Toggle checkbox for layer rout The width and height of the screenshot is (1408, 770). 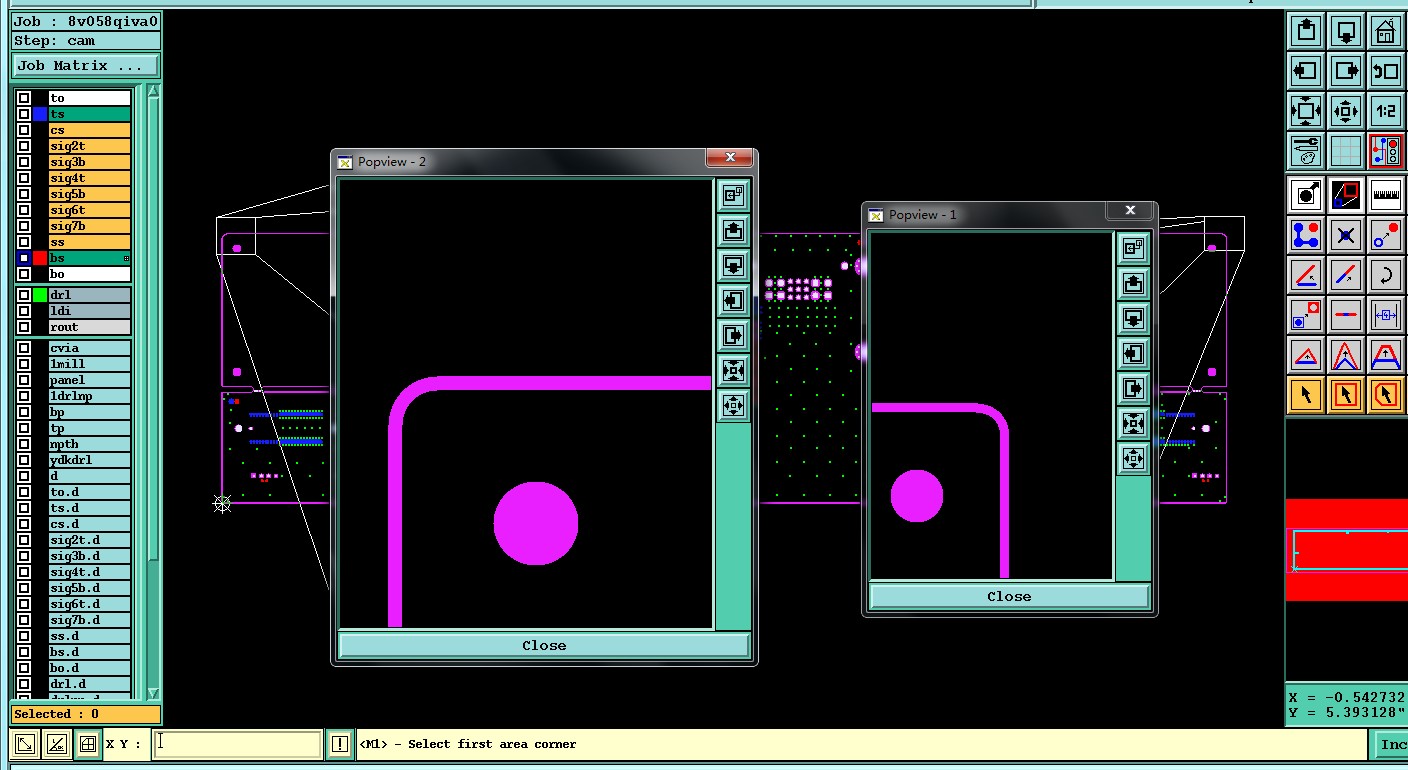(23, 327)
